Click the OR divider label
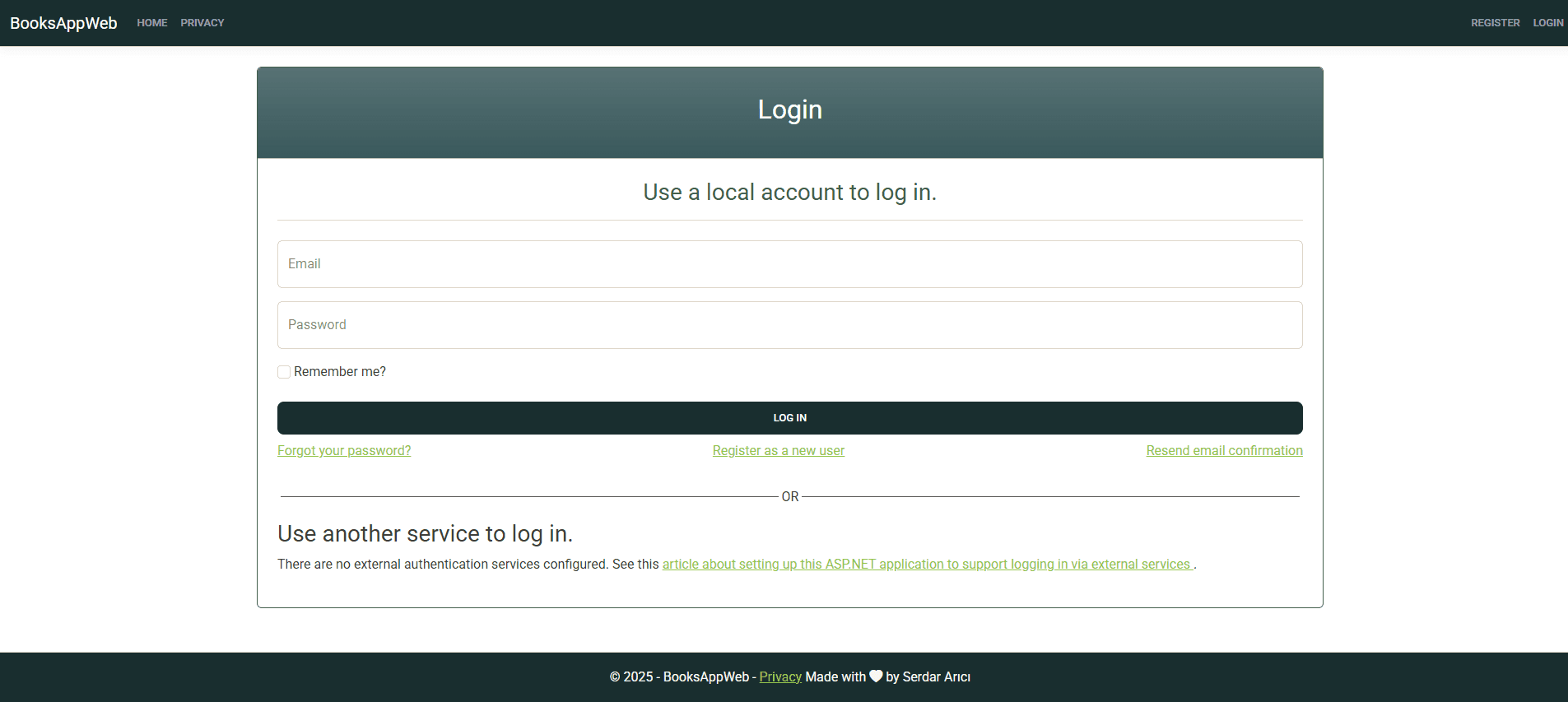The image size is (1568, 702). 790,497
